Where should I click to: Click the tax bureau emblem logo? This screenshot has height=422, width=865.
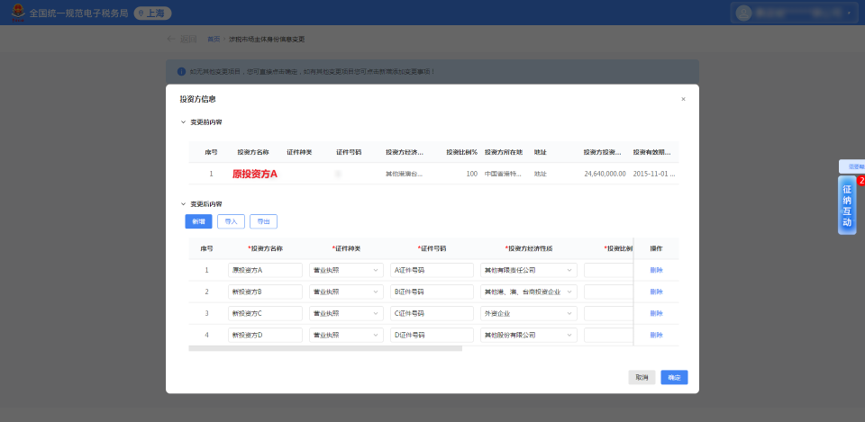18,13
